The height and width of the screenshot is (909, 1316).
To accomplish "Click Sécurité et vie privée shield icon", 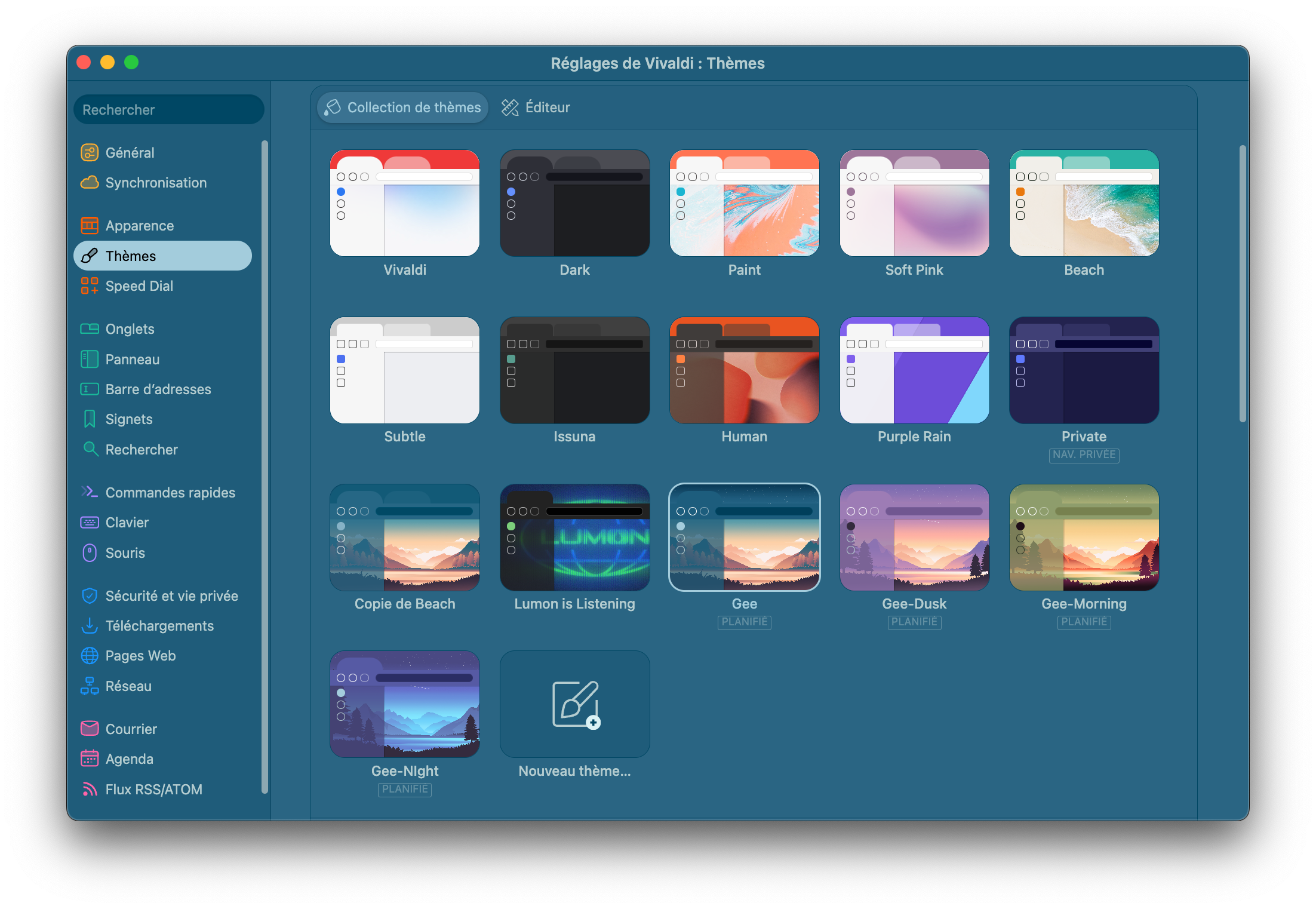I will (x=90, y=596).
